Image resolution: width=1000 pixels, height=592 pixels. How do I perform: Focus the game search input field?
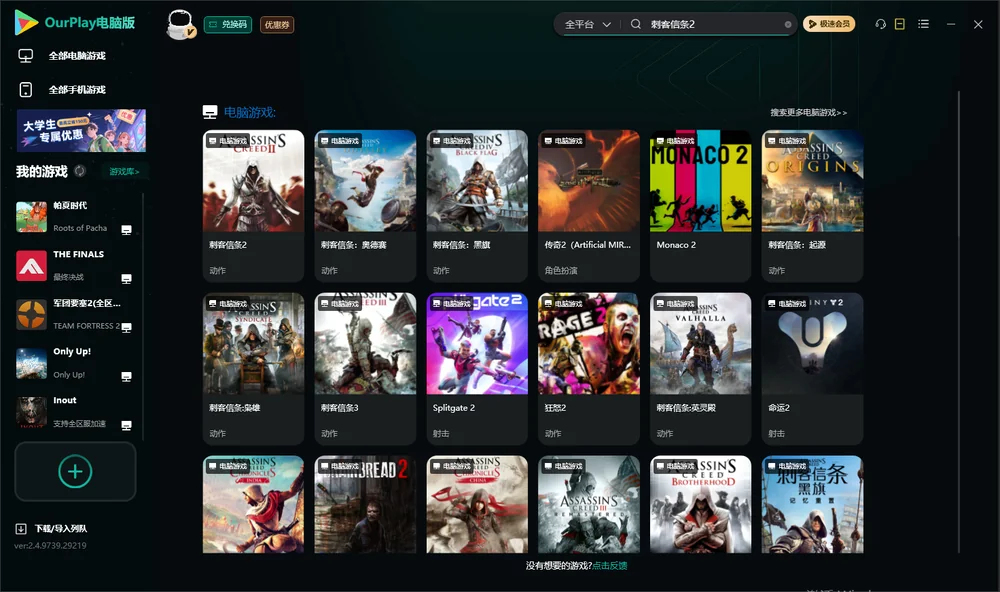715,24
